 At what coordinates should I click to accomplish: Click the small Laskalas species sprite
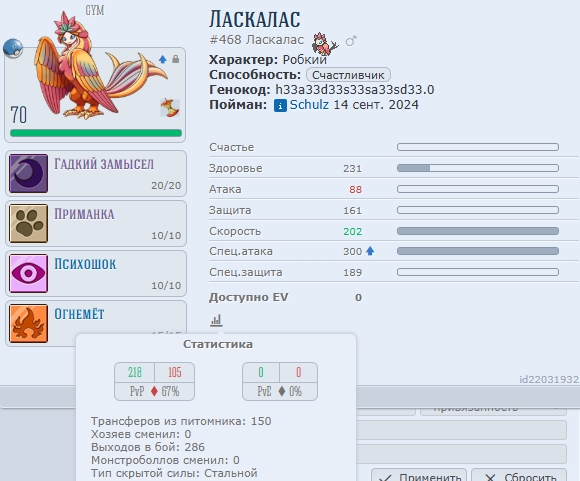pyautogui.click(x=324, y=44)
